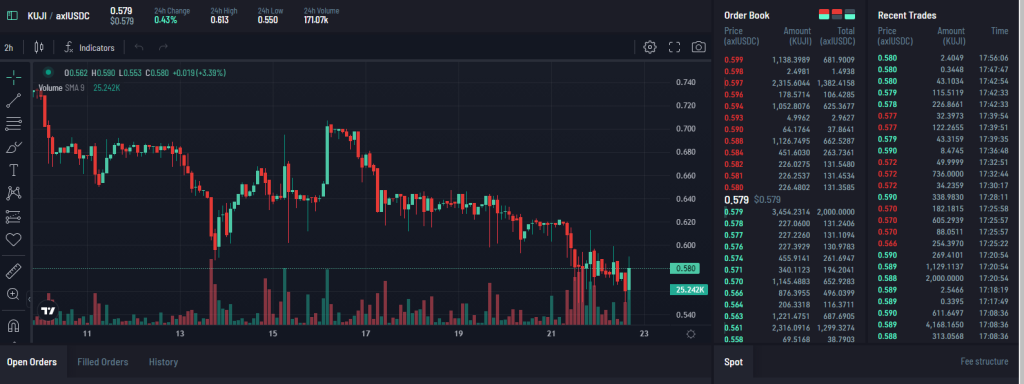
Task: Open the 2h timeframe selector
Action: coord(9,48)
